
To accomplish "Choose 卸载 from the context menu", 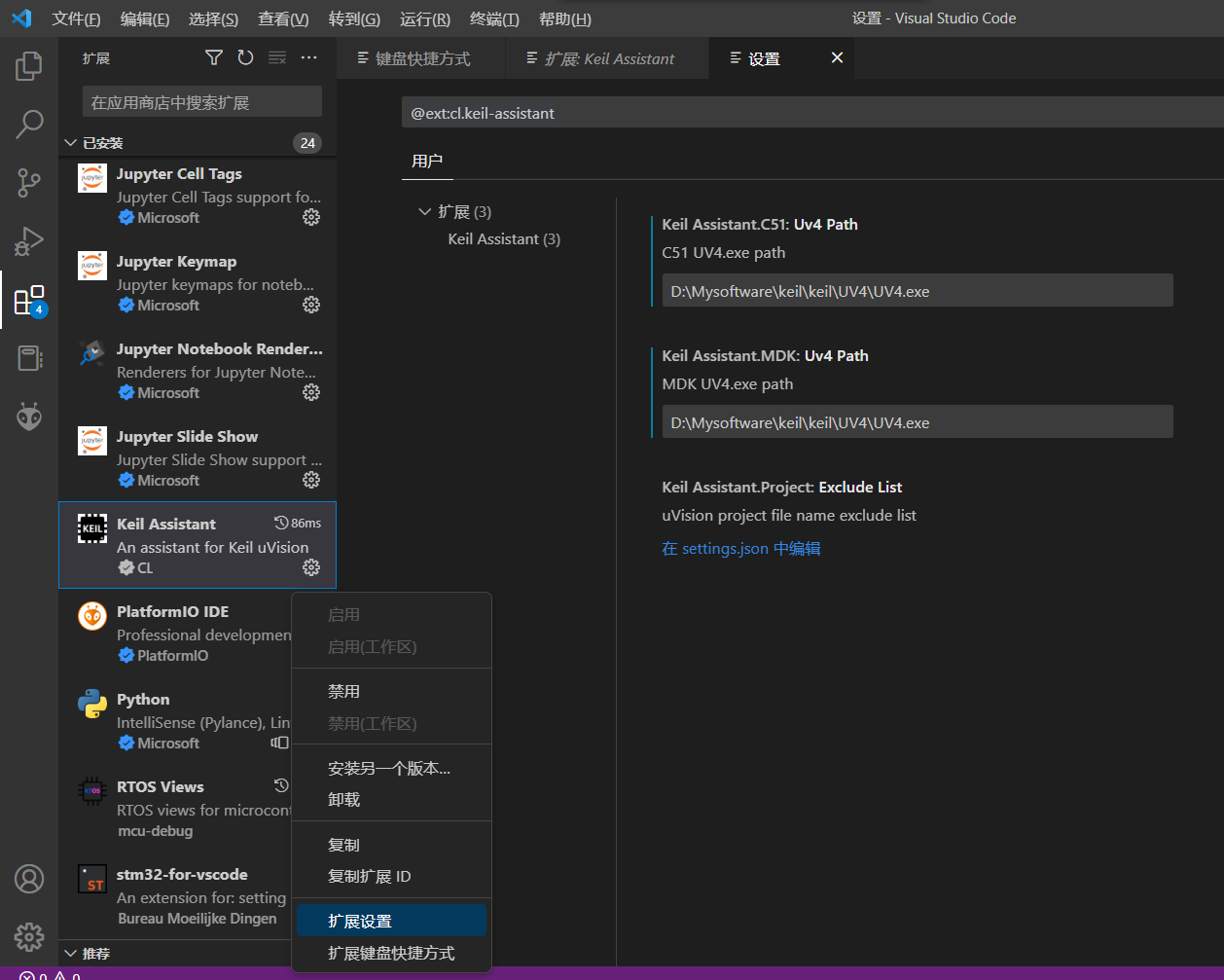I will (344, 800).
